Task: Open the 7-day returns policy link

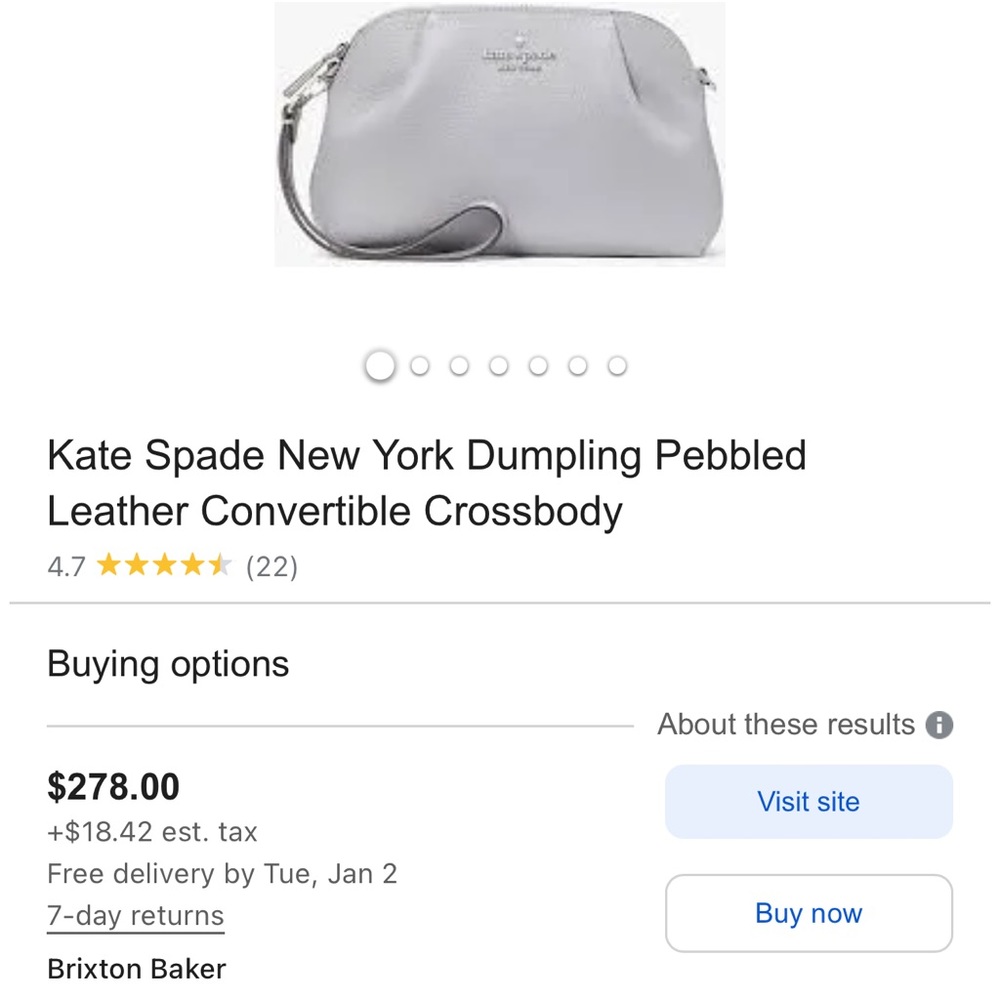Action: tap(134, 915)
